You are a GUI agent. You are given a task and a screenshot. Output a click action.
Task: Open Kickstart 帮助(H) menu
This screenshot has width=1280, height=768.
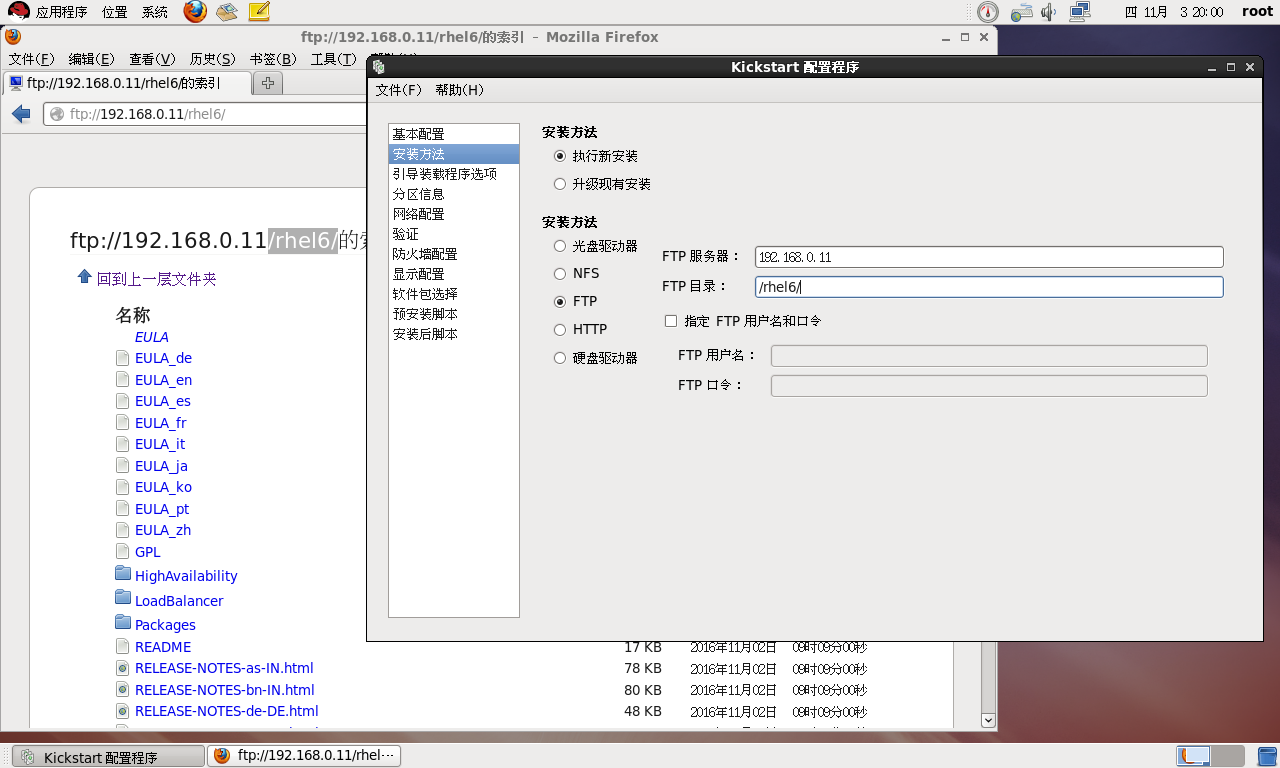pos(459,90)
